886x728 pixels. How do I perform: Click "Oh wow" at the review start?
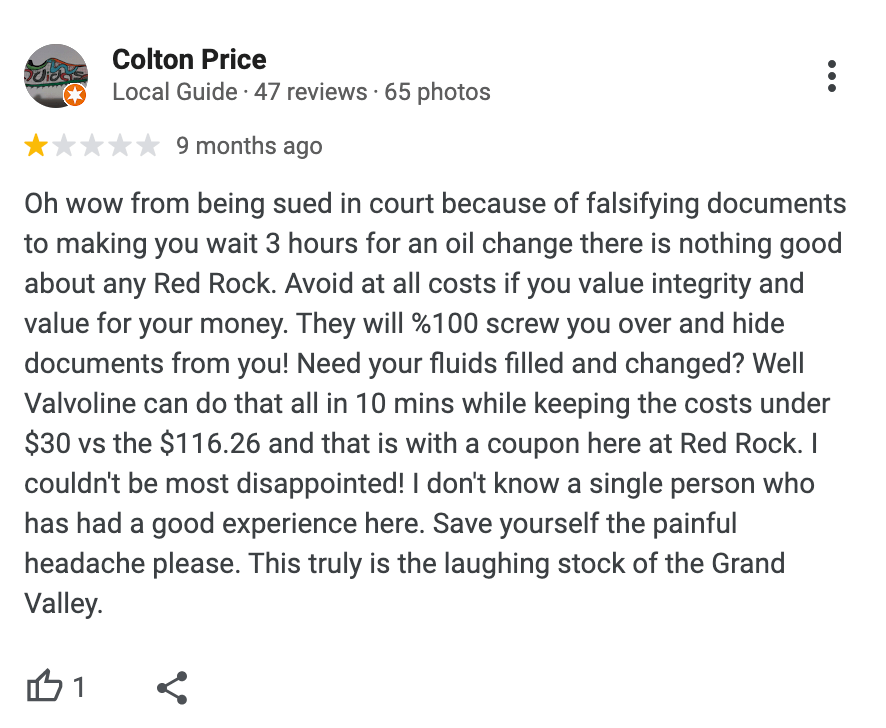click(x=60, y=204)
